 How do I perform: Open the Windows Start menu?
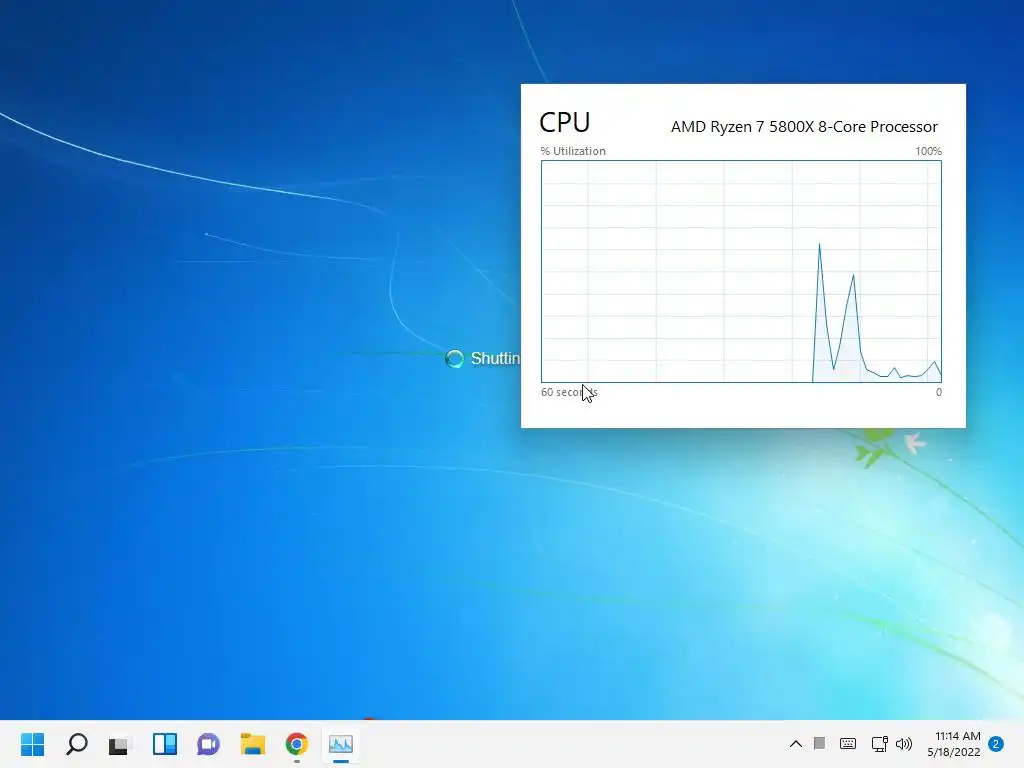33,744
